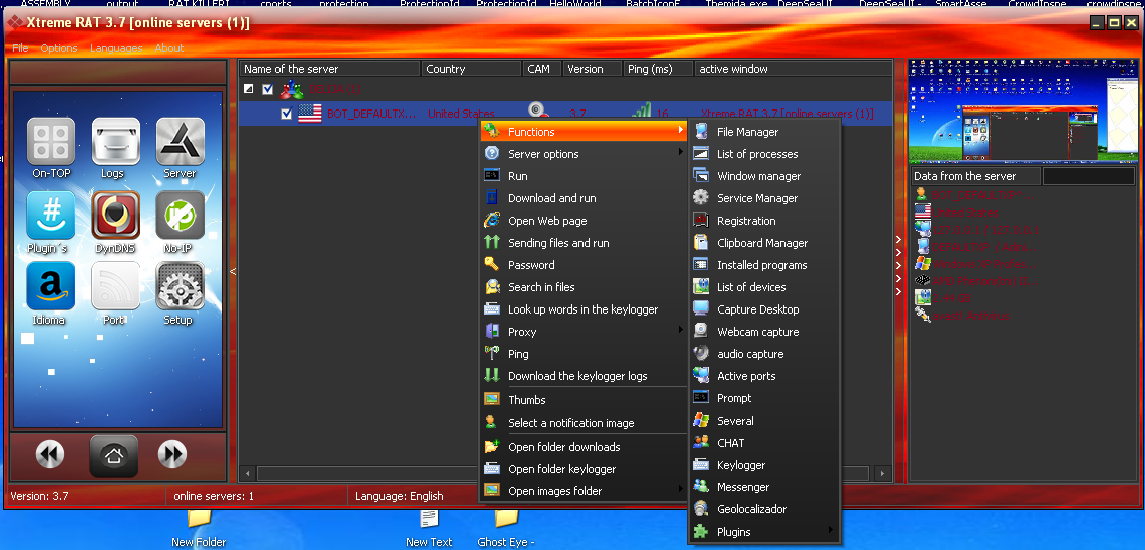The width and height of the screenshot is (1145, 550).
Task: Click the remote desktop preview thumbnail
Action: point(1022,112)
